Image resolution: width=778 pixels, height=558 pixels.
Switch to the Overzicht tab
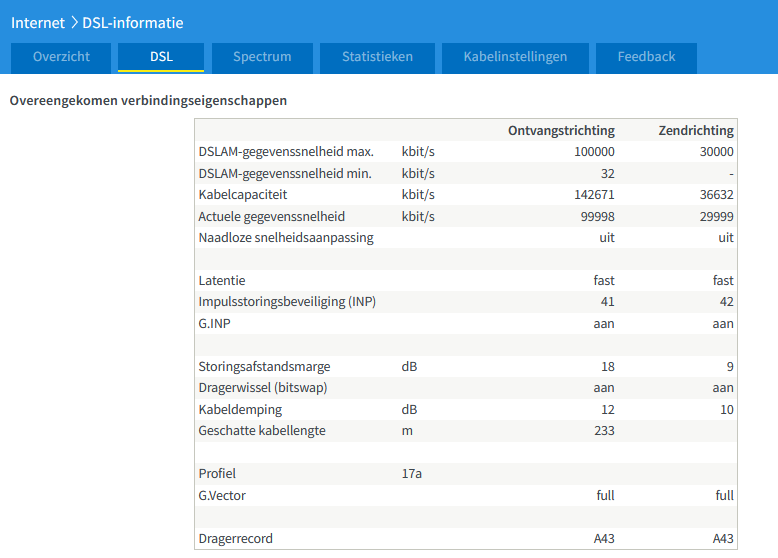point(61,57)
